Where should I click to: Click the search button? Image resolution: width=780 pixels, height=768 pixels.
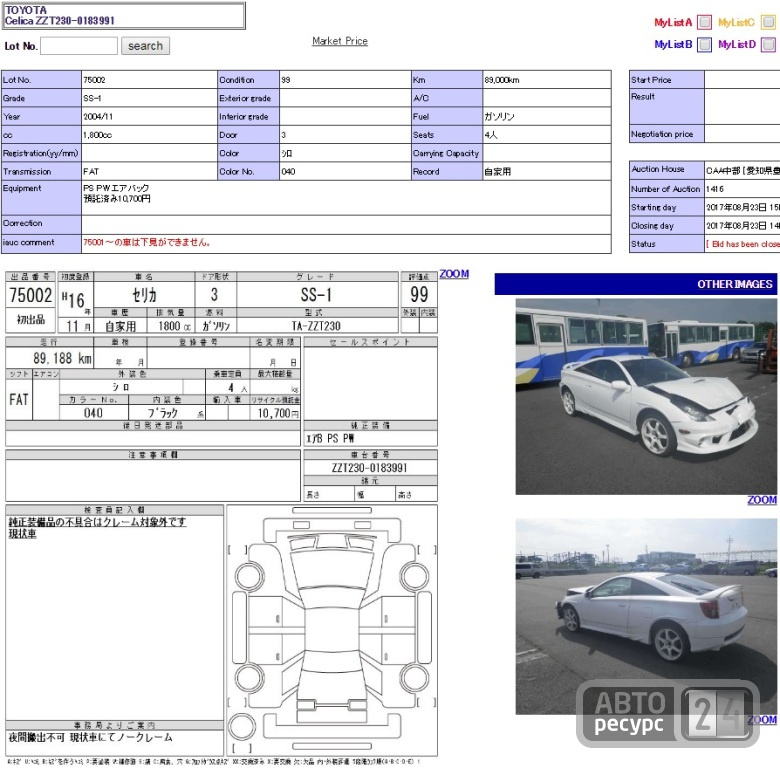pos(145,46)
